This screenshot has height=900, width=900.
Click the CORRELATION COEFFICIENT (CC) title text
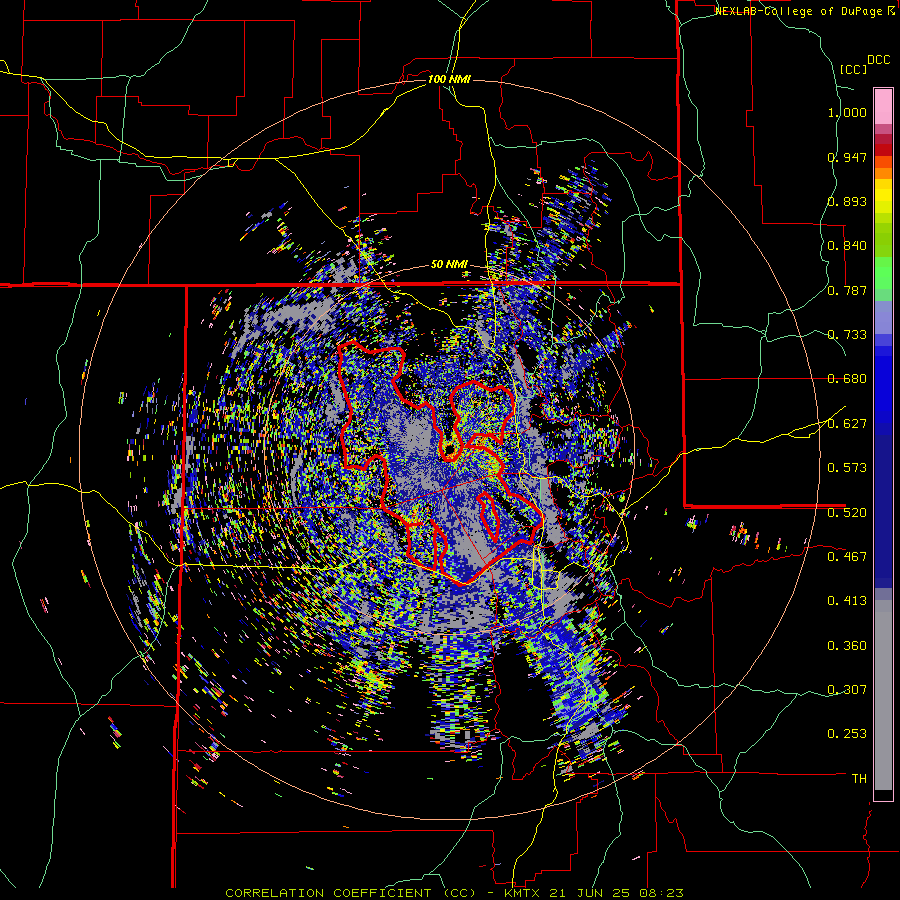coord(351,893)
